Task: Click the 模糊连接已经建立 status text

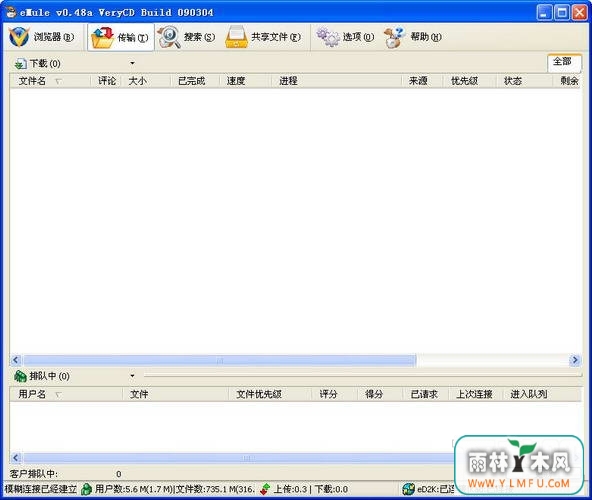Action: (x=41, y=489)
